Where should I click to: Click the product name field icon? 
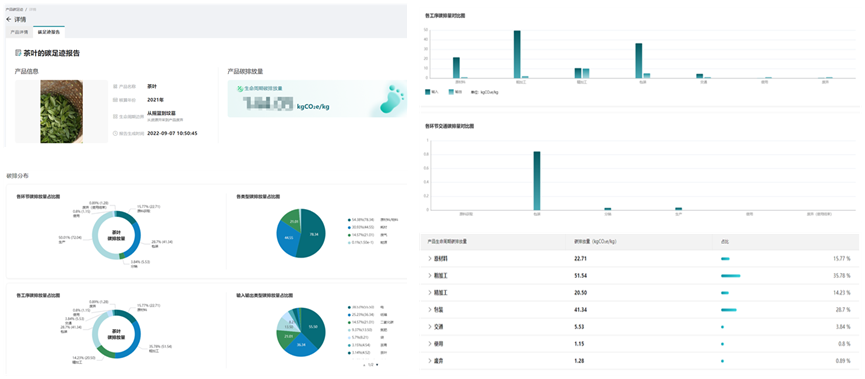tap(115, 87)
